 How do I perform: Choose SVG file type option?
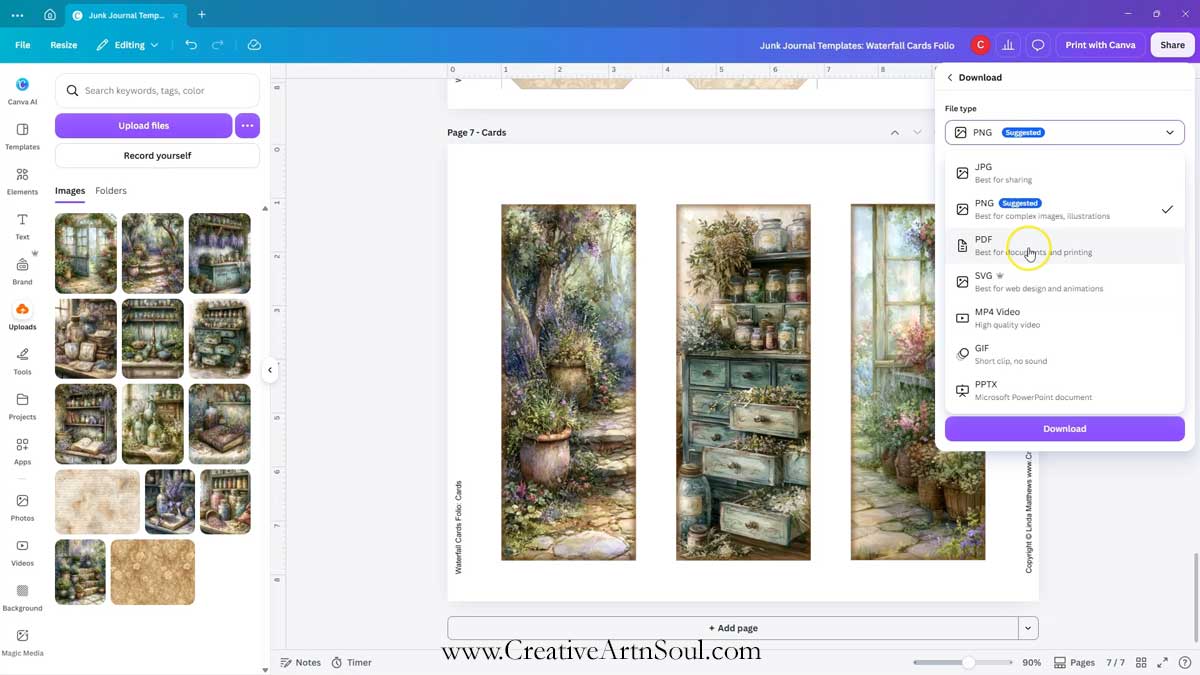click(x=1064, y=282)
